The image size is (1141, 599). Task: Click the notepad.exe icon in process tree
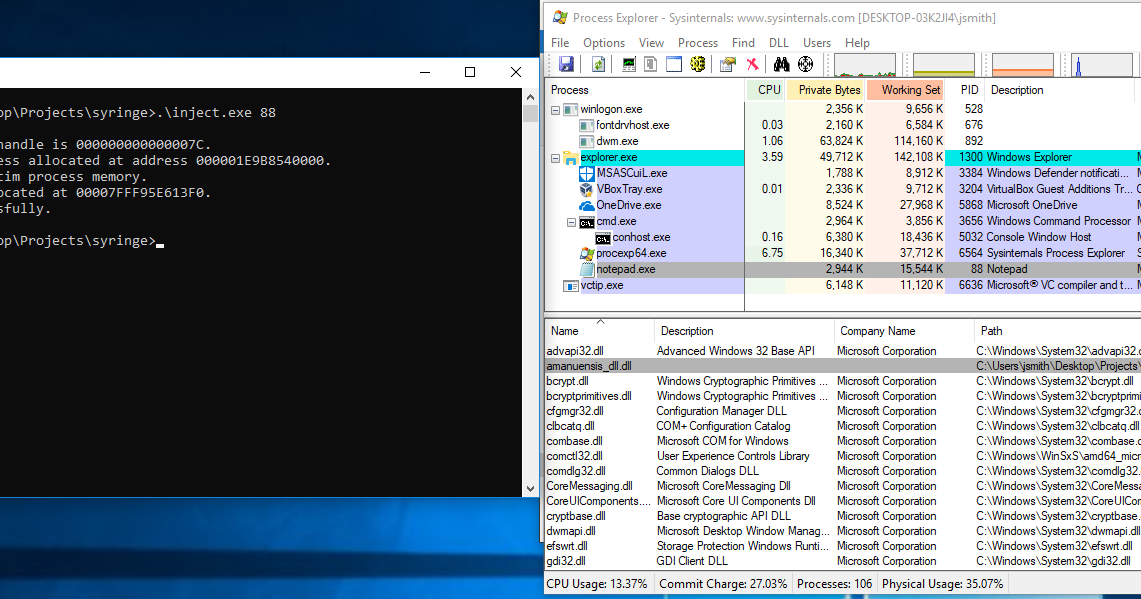pos(587,269)
